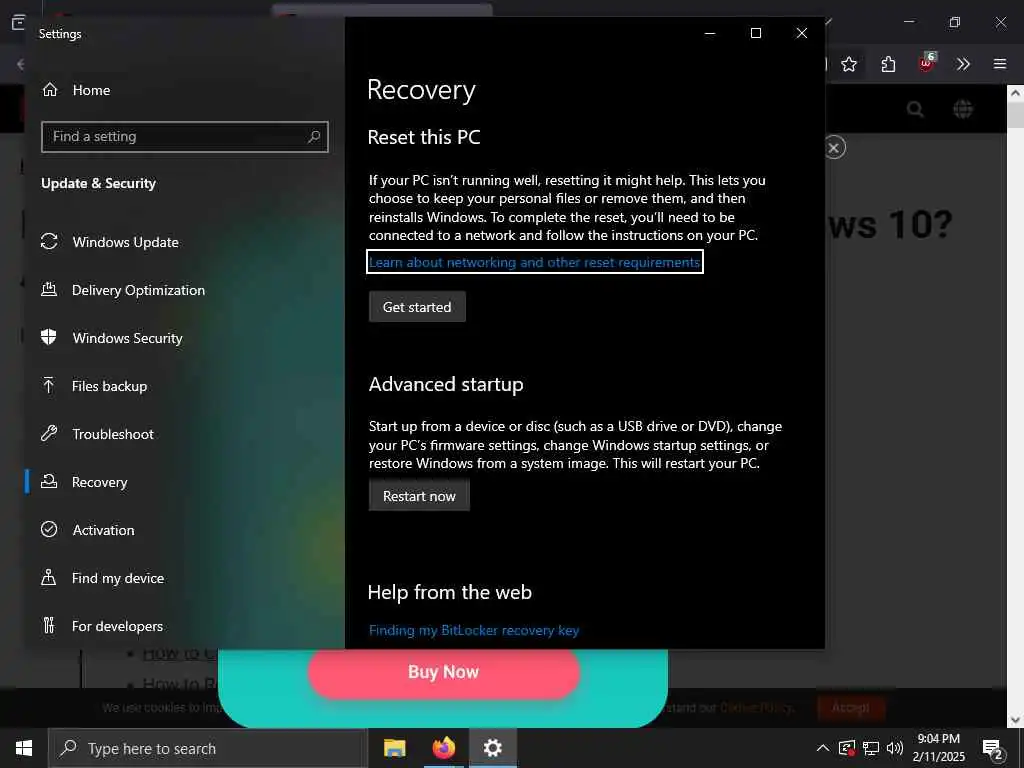Click the Recovery icon in sidebar

click(49, 481)
